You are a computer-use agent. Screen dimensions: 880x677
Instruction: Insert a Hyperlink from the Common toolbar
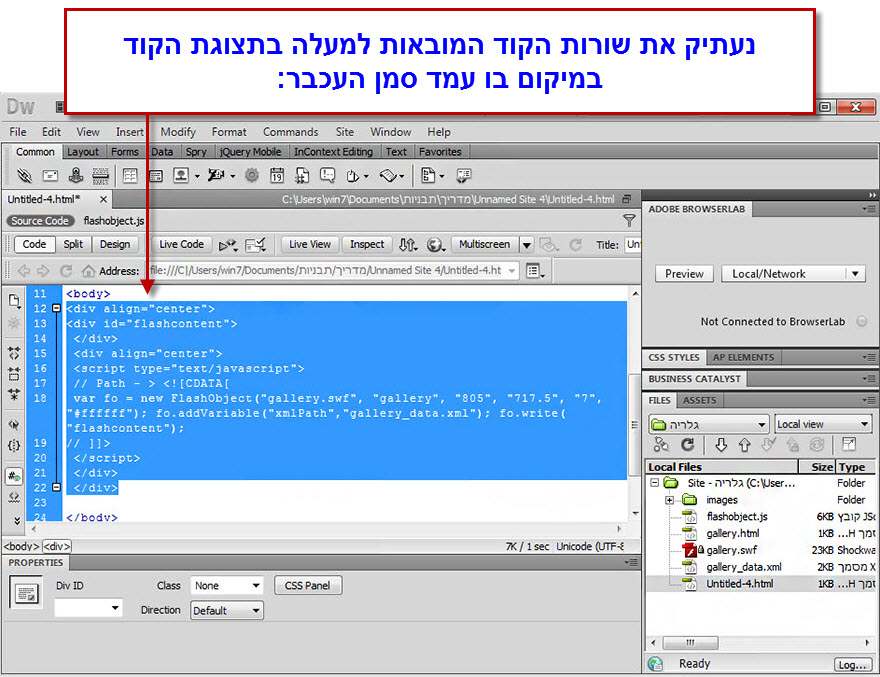24,176
